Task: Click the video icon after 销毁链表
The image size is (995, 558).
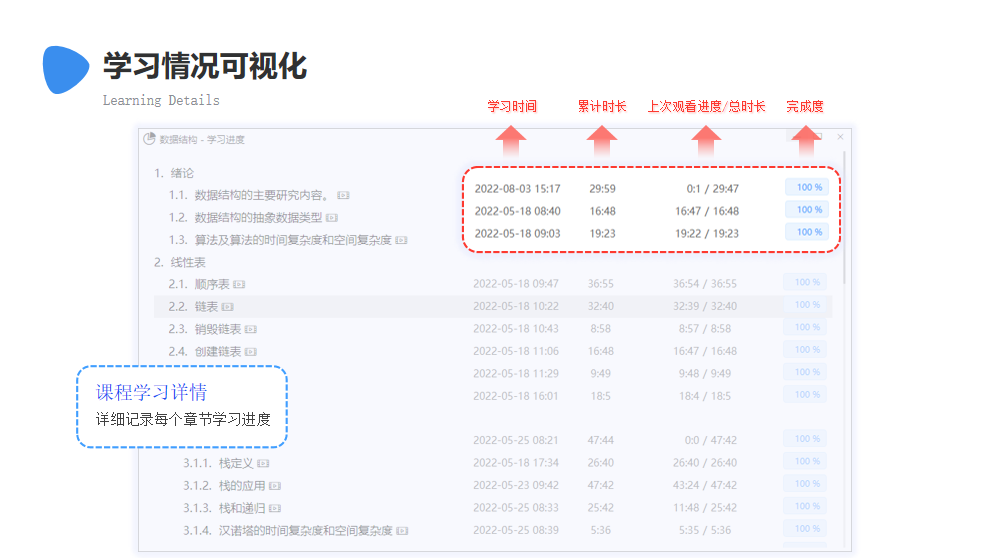Action: 251,329
